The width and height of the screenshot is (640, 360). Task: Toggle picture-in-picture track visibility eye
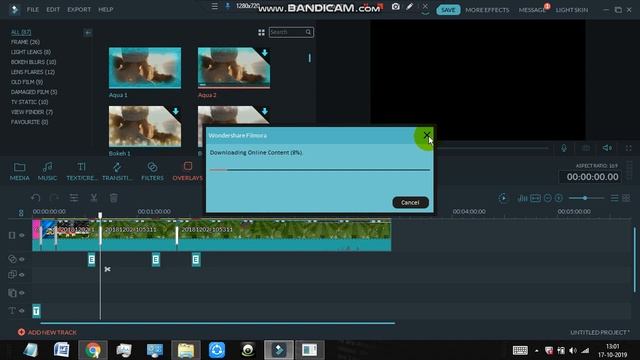click(x=22, y=275)
